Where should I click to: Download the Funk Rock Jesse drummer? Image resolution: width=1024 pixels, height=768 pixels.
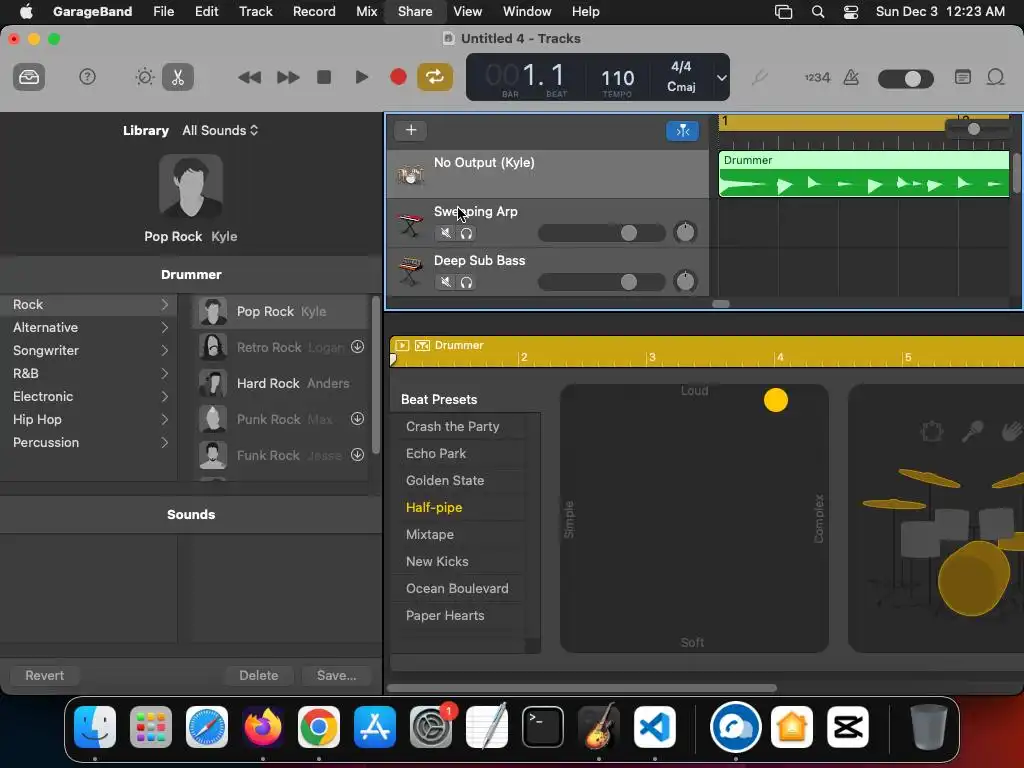point(357,455)
